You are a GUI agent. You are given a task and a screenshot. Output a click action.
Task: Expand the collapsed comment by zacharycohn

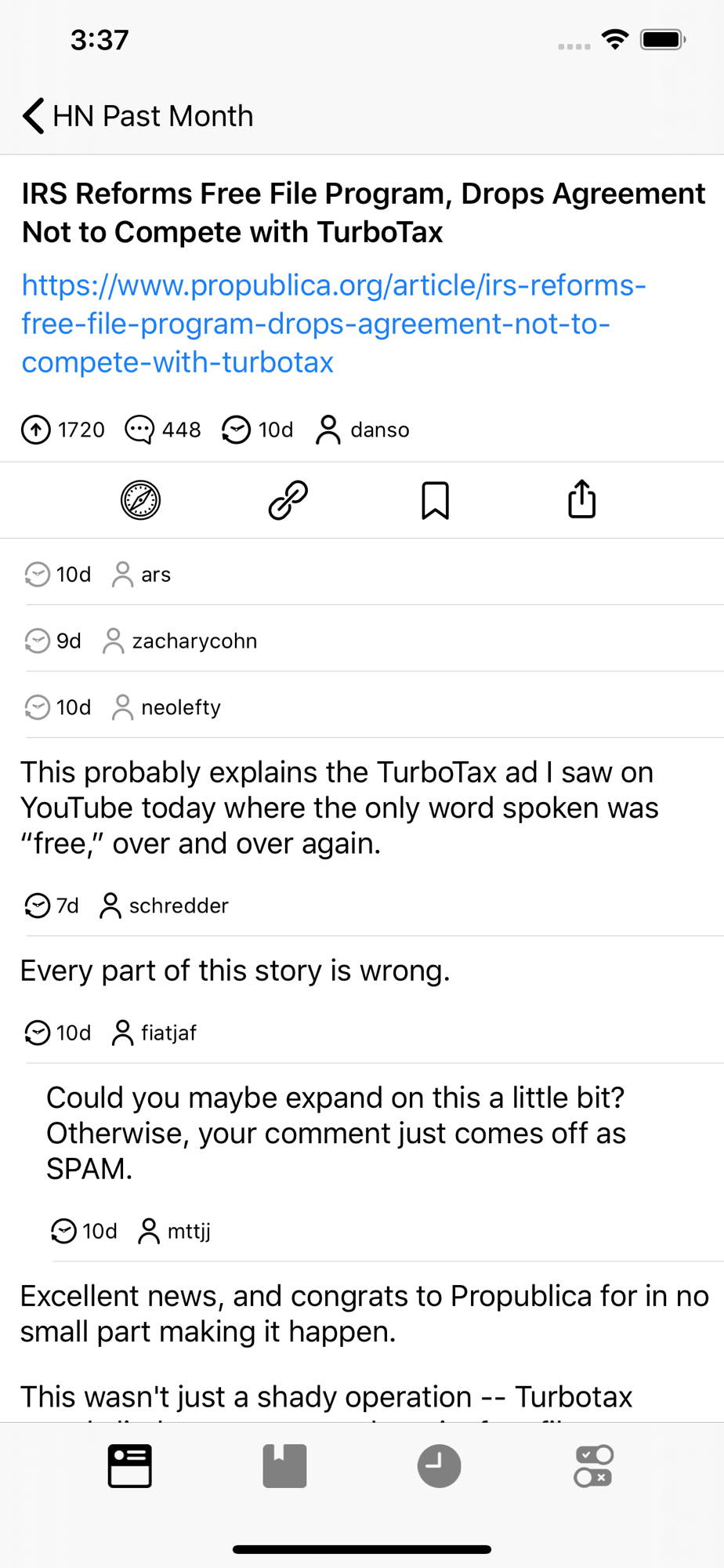pos(362,641)
